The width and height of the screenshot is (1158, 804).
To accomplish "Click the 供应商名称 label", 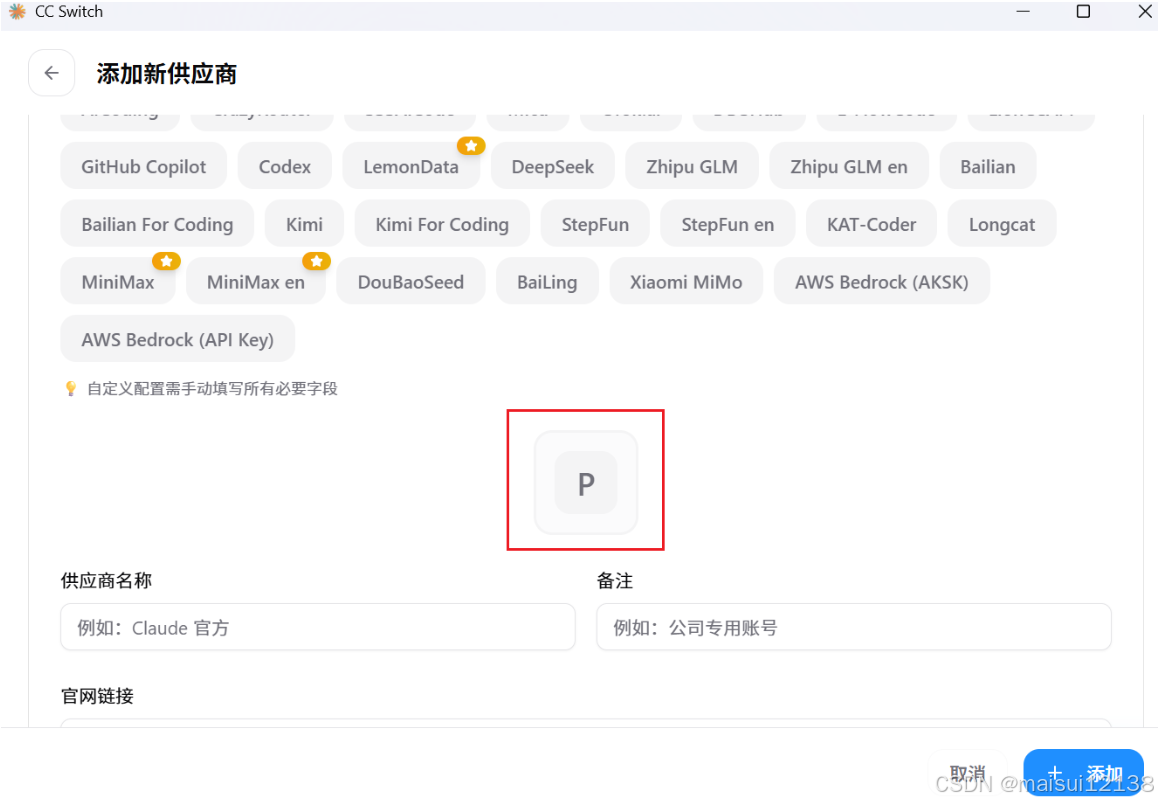I will [x=106, y=580].
